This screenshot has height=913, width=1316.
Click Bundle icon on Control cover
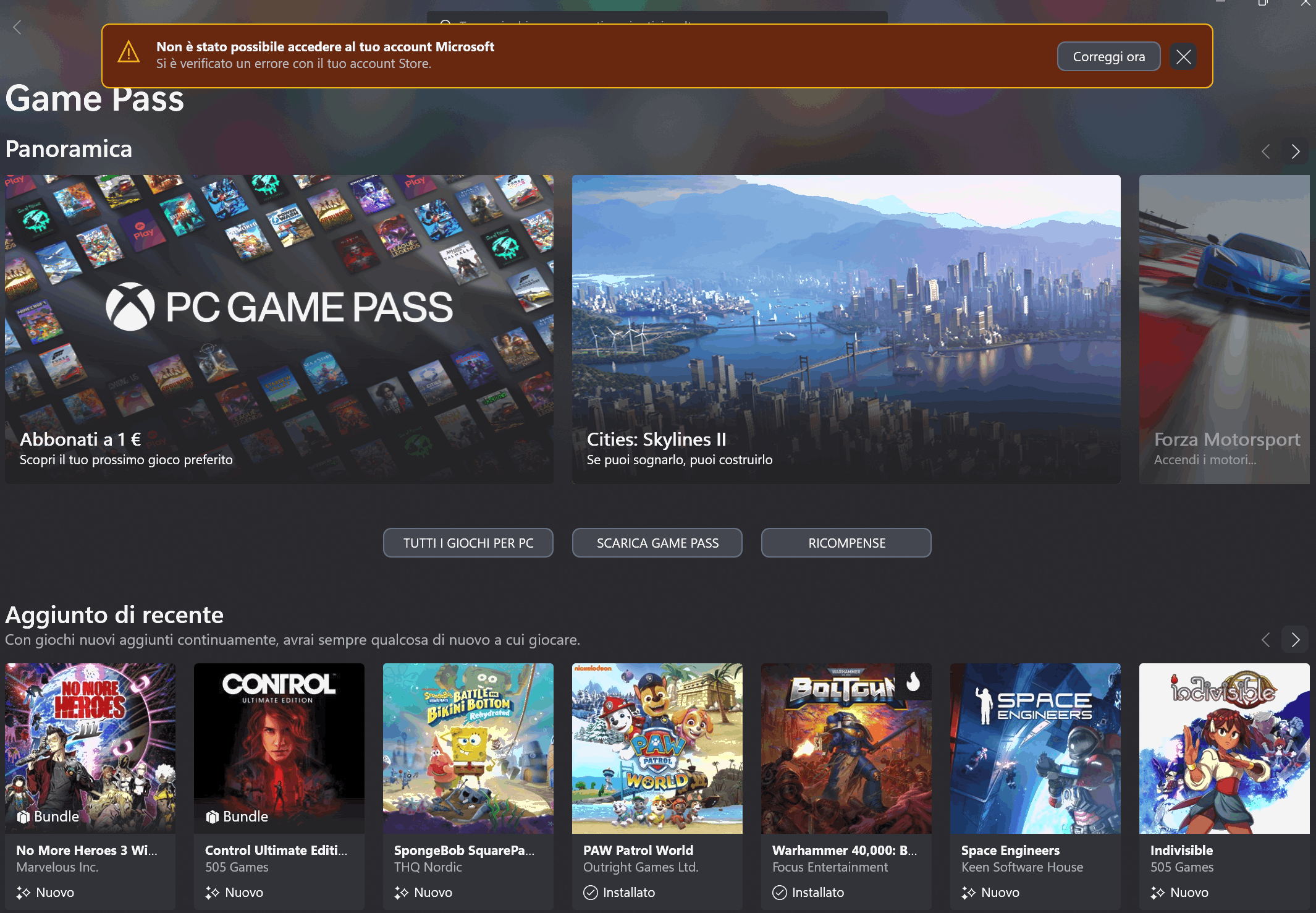212,817
